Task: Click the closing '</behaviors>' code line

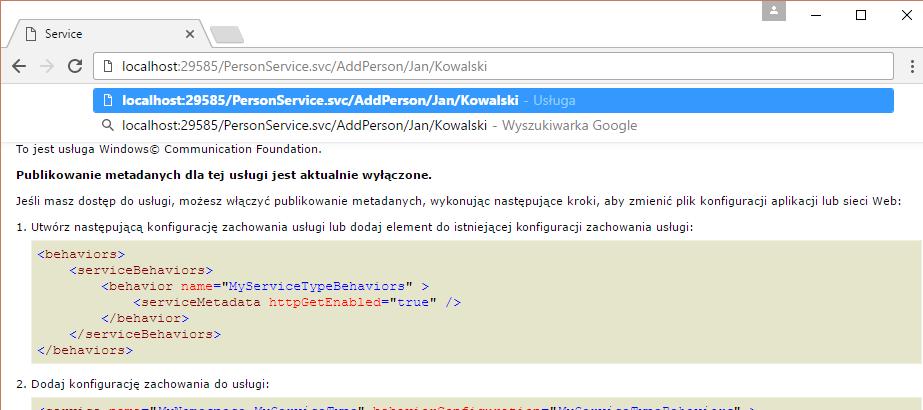Action: (85, 350)
